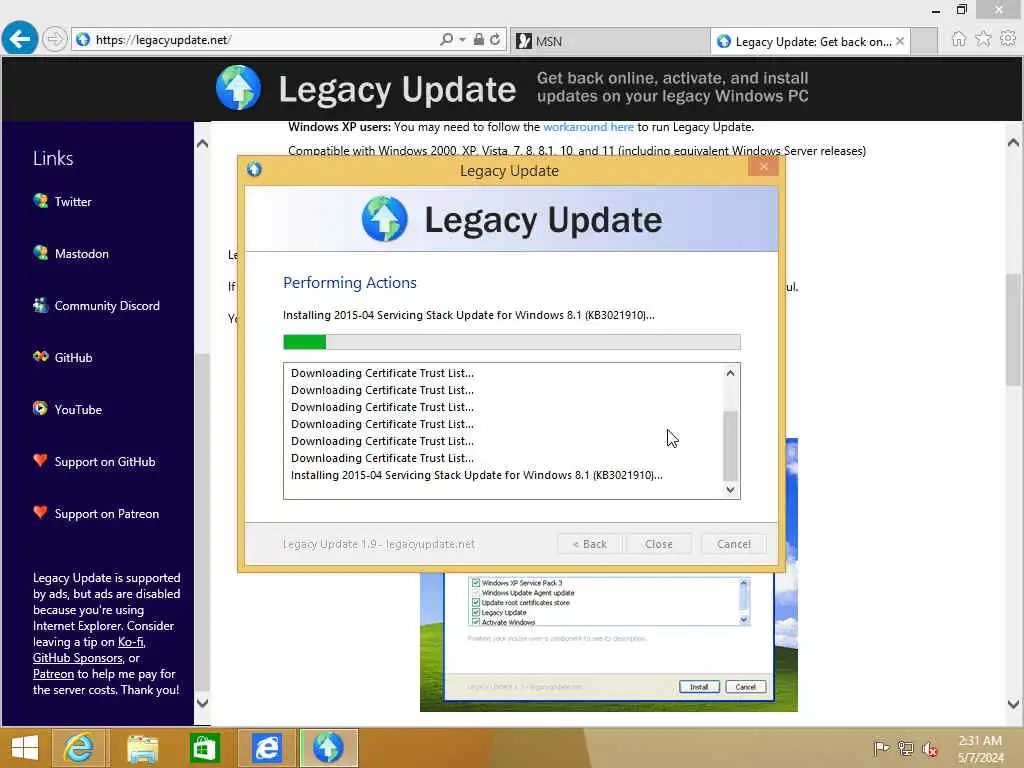
Task: Click the Close button in installer dialog
Action: (x=658, y=544)
